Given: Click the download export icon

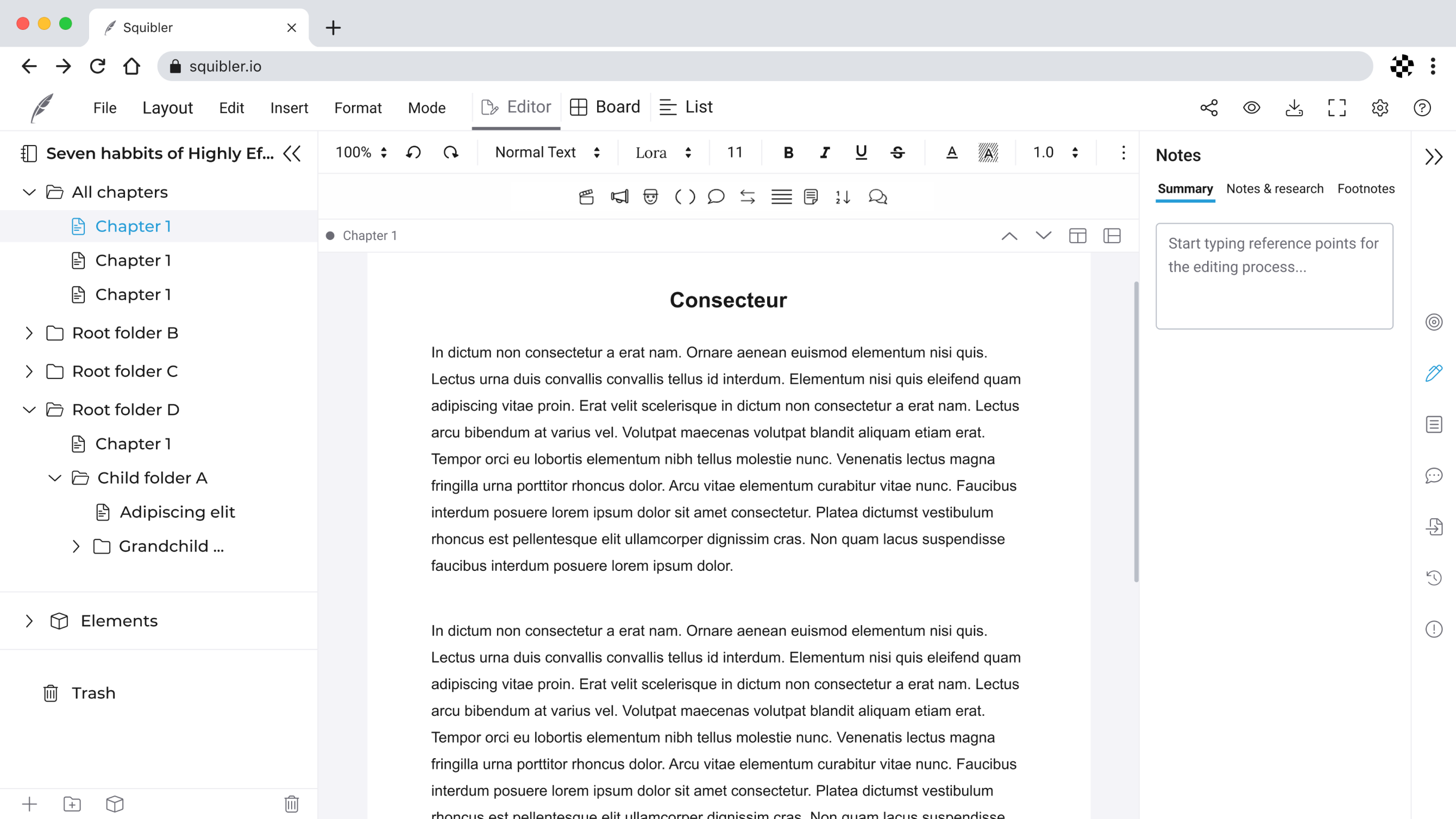Looking at the screenshot, I should (x=1294, y=108).
